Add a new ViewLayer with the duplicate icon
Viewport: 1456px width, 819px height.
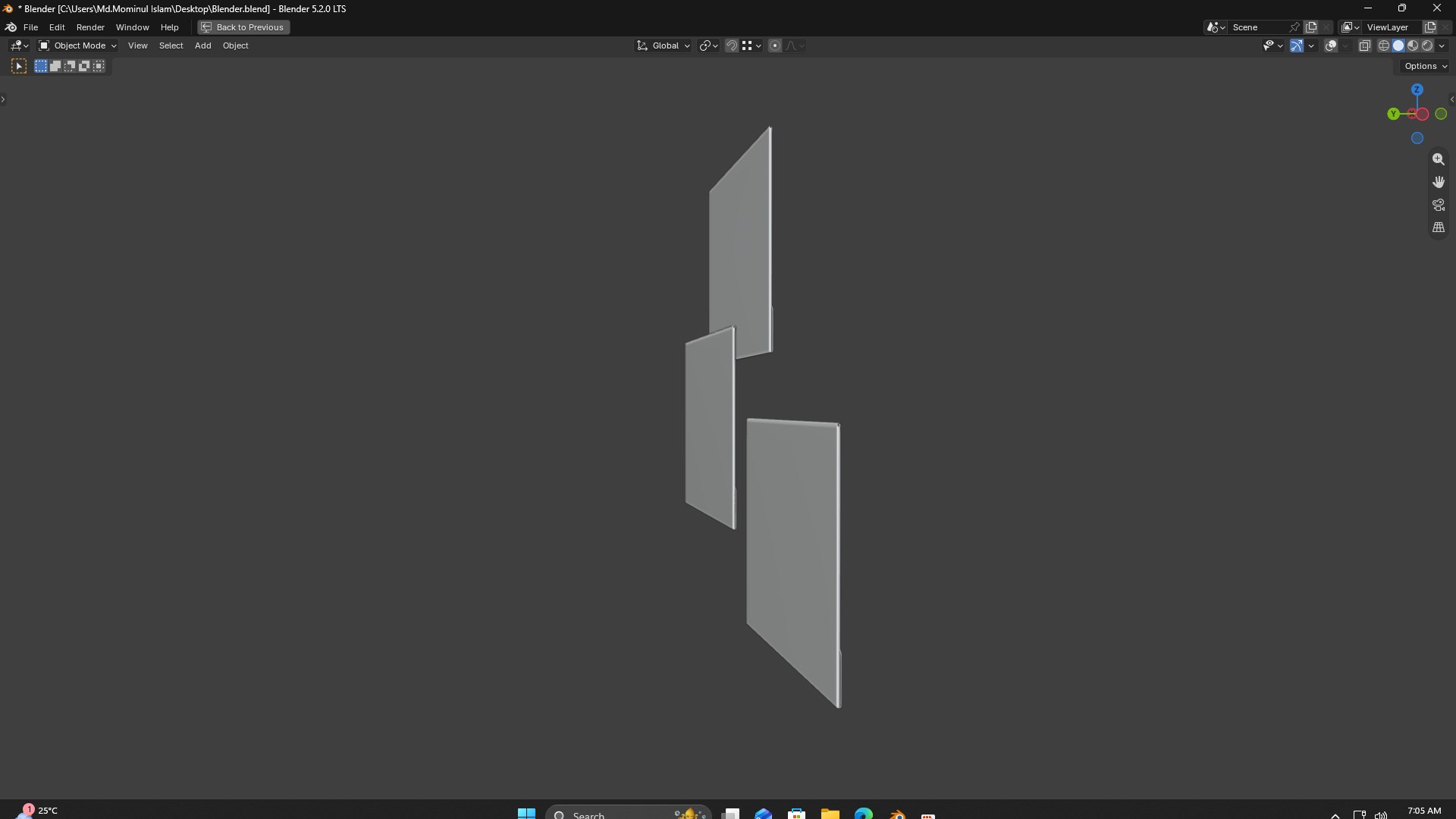pyautogui.click(x=1430, y=27)
